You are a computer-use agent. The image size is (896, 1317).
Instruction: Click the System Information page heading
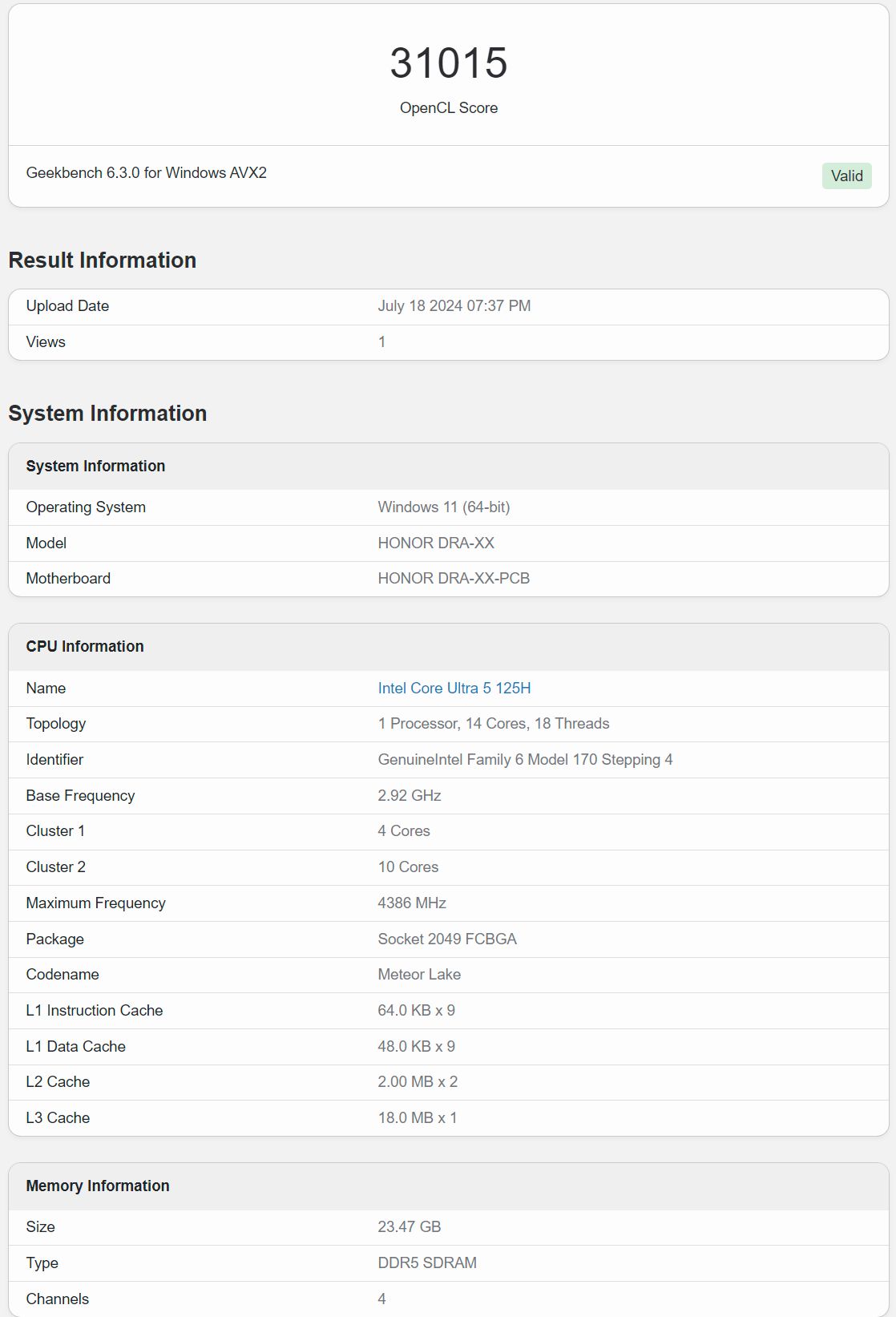pyautogui.click(x=107, y=413)
